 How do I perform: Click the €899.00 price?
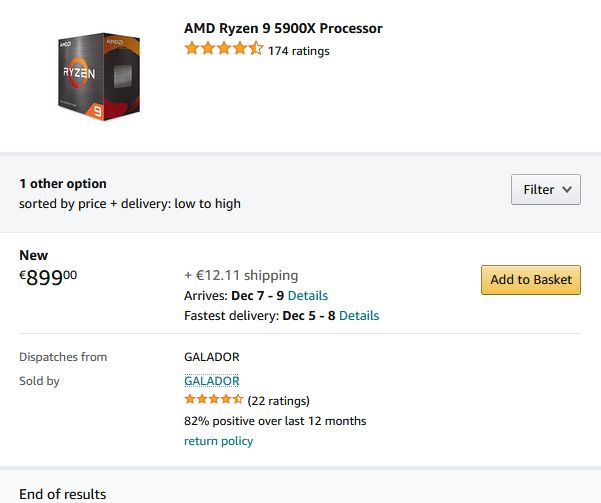tap(48, 277)
